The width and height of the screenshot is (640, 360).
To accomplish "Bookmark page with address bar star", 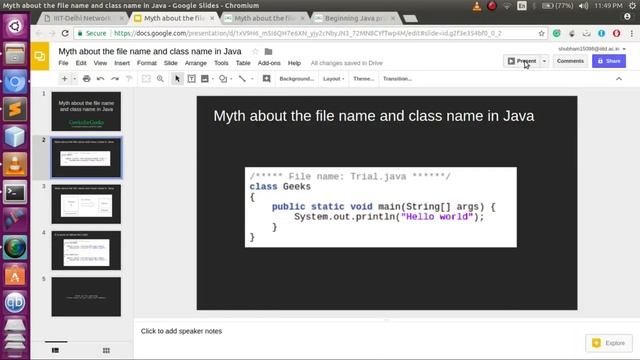I will click(x=541, y=33).
